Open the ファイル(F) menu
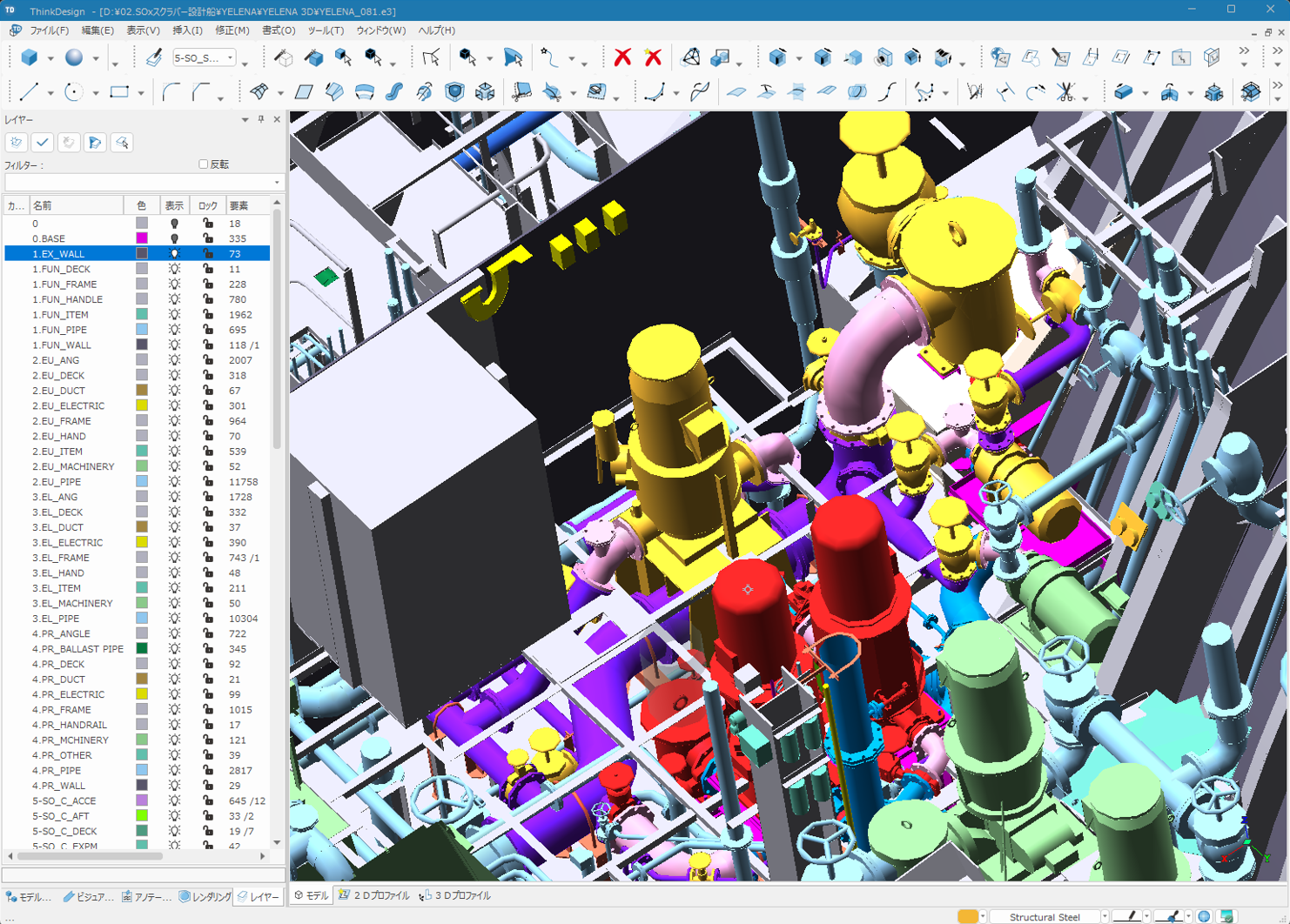 coord(49,30)
